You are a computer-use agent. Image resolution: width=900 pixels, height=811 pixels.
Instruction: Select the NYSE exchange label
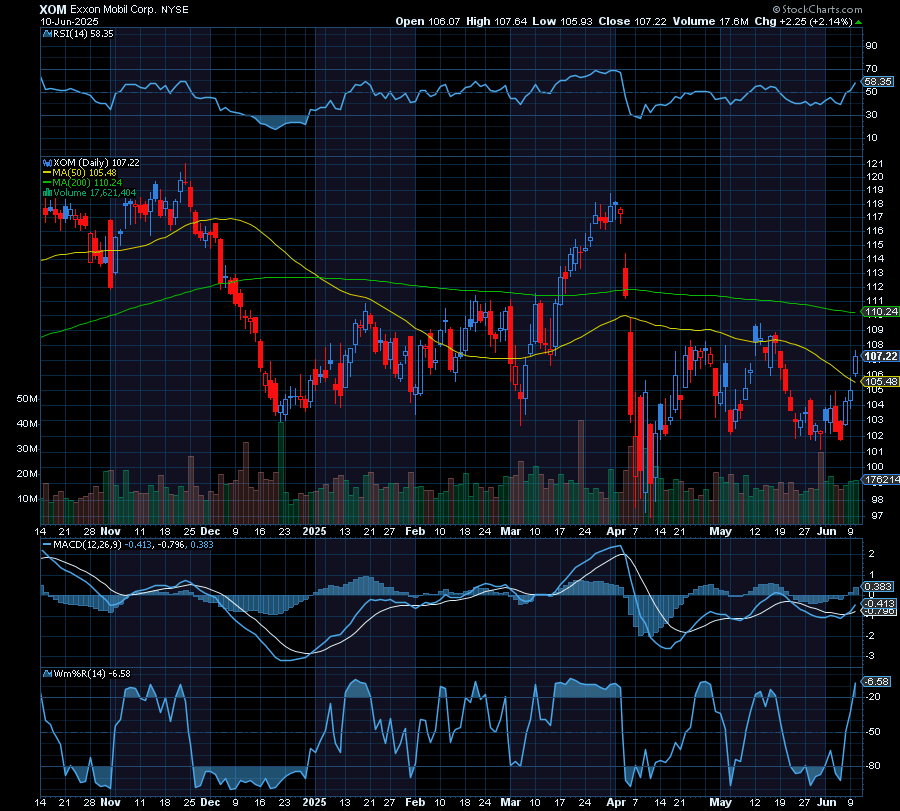(176, 9)
